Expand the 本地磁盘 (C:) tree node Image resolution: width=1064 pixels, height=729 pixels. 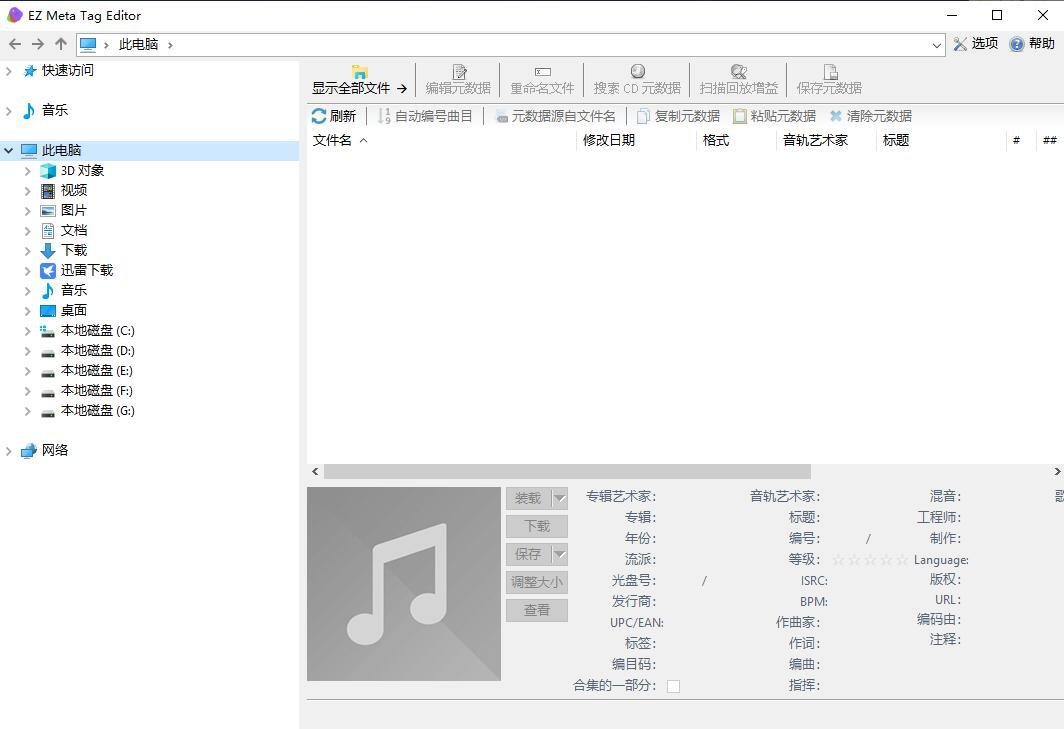[x=28, y=331]
